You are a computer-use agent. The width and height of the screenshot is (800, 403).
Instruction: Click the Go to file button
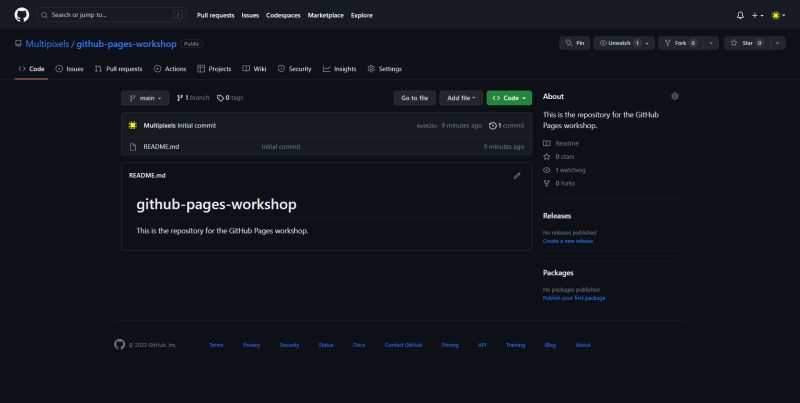pos(414,98)
